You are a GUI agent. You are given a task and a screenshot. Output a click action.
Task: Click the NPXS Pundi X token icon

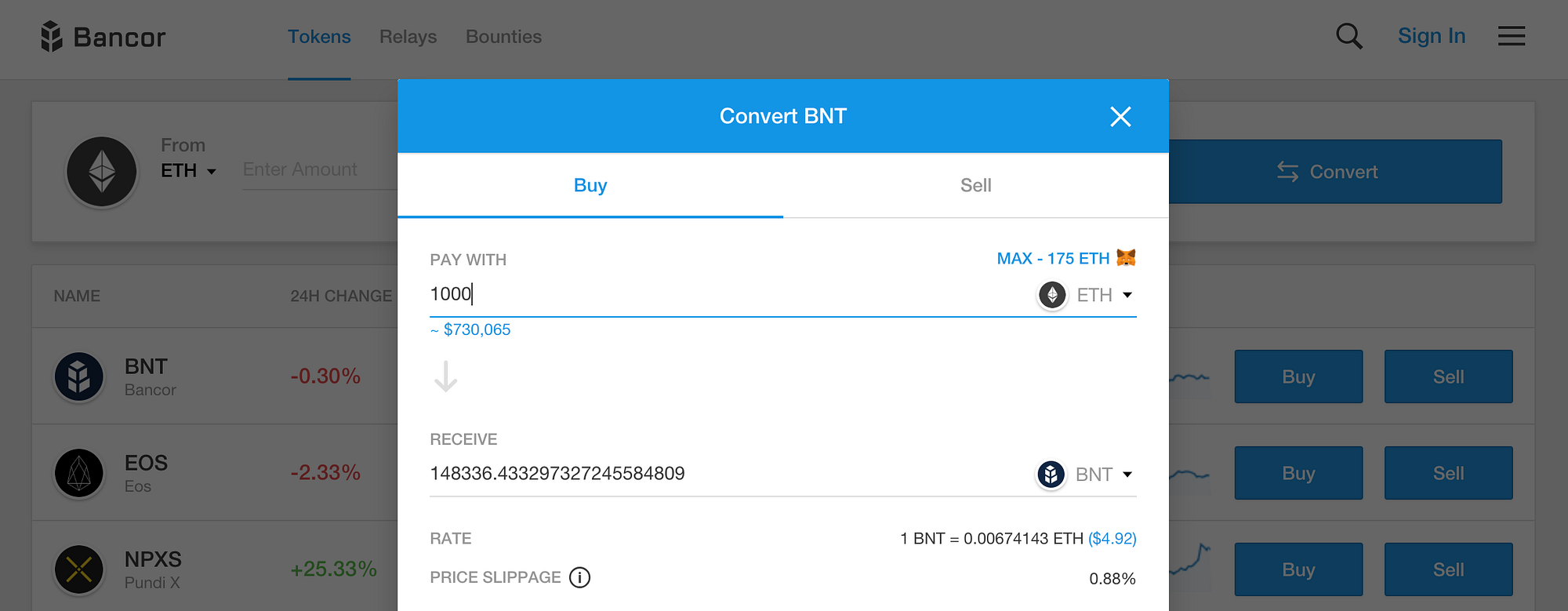tap(79, 569)
